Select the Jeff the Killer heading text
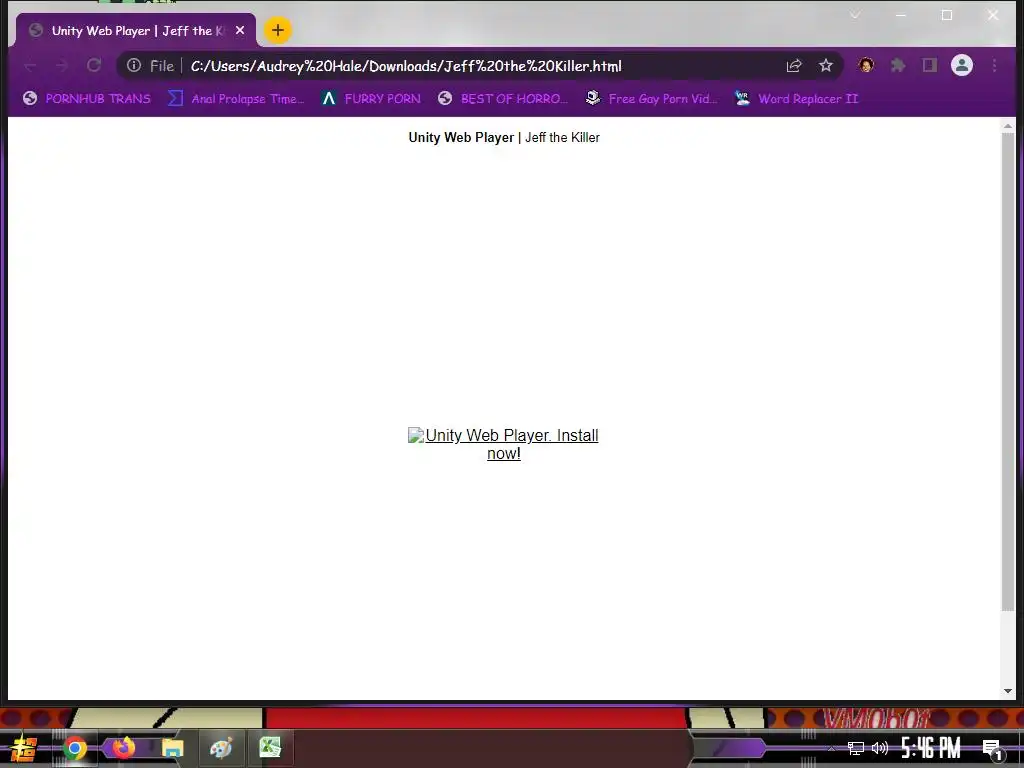 tap(562, 137)
